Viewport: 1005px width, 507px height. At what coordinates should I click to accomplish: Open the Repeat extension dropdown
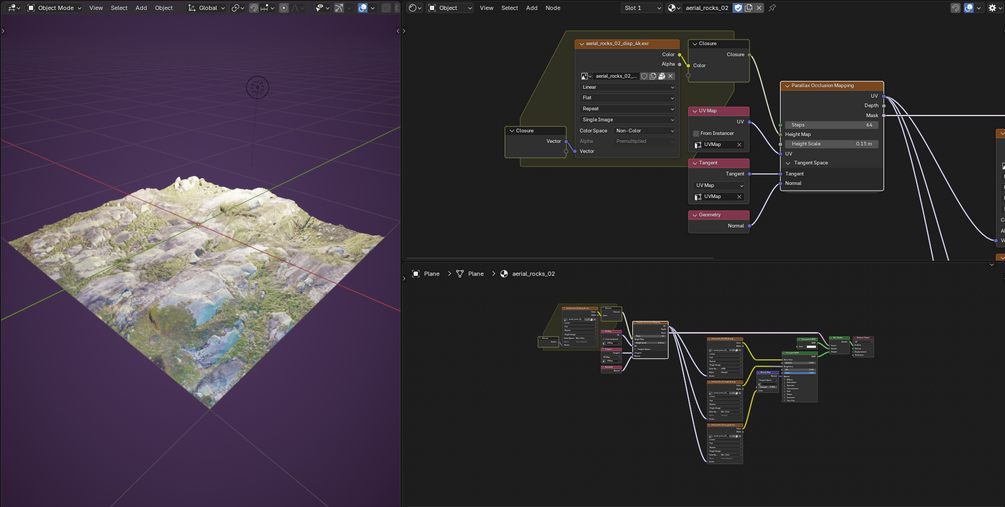[x=627, y=108]
